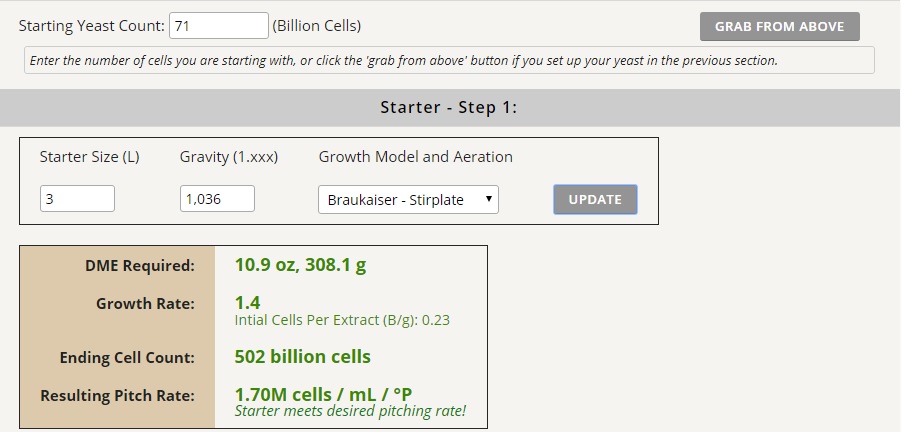Focus the Starting Yeast Count field

(219, 26)
